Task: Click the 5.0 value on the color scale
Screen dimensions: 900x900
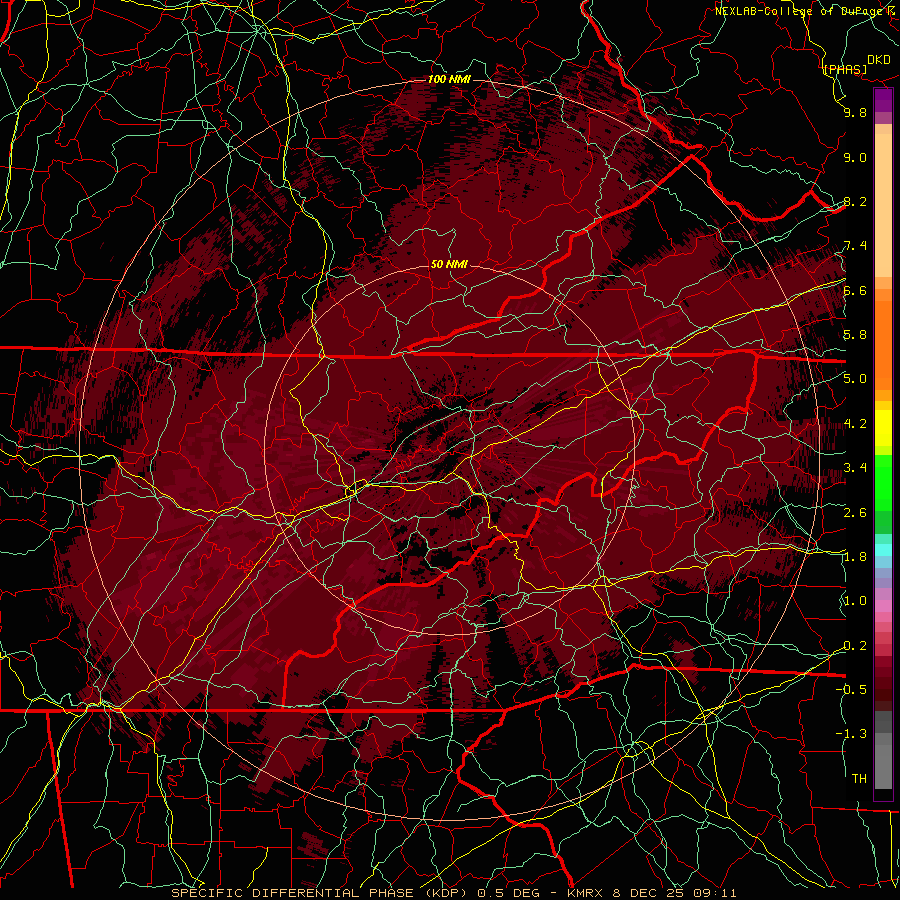Action: (x=855, y=379)
